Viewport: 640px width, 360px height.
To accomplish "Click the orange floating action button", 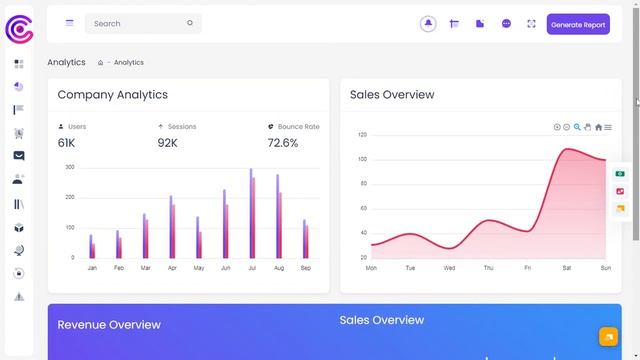I will tap(608, 337).
